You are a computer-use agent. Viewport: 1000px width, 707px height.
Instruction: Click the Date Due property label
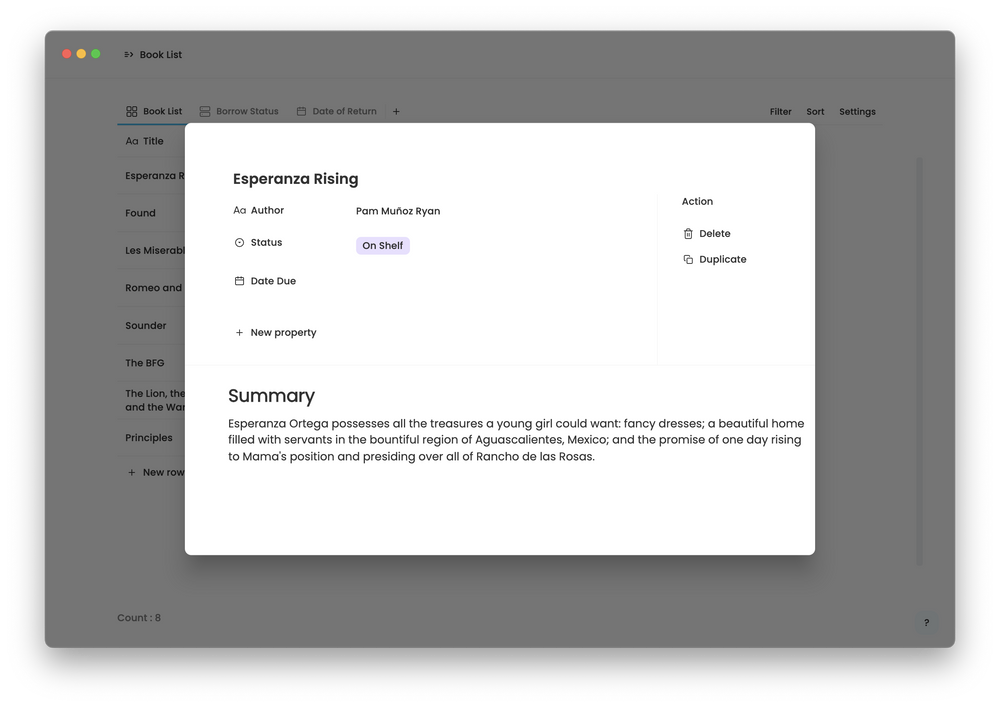[273, 281]
